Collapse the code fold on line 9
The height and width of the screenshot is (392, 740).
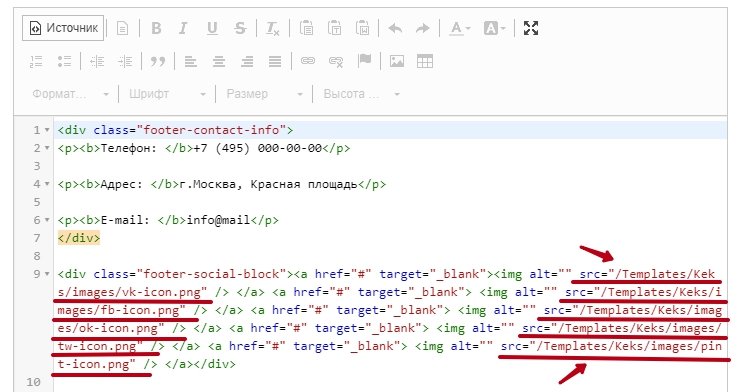47,274
